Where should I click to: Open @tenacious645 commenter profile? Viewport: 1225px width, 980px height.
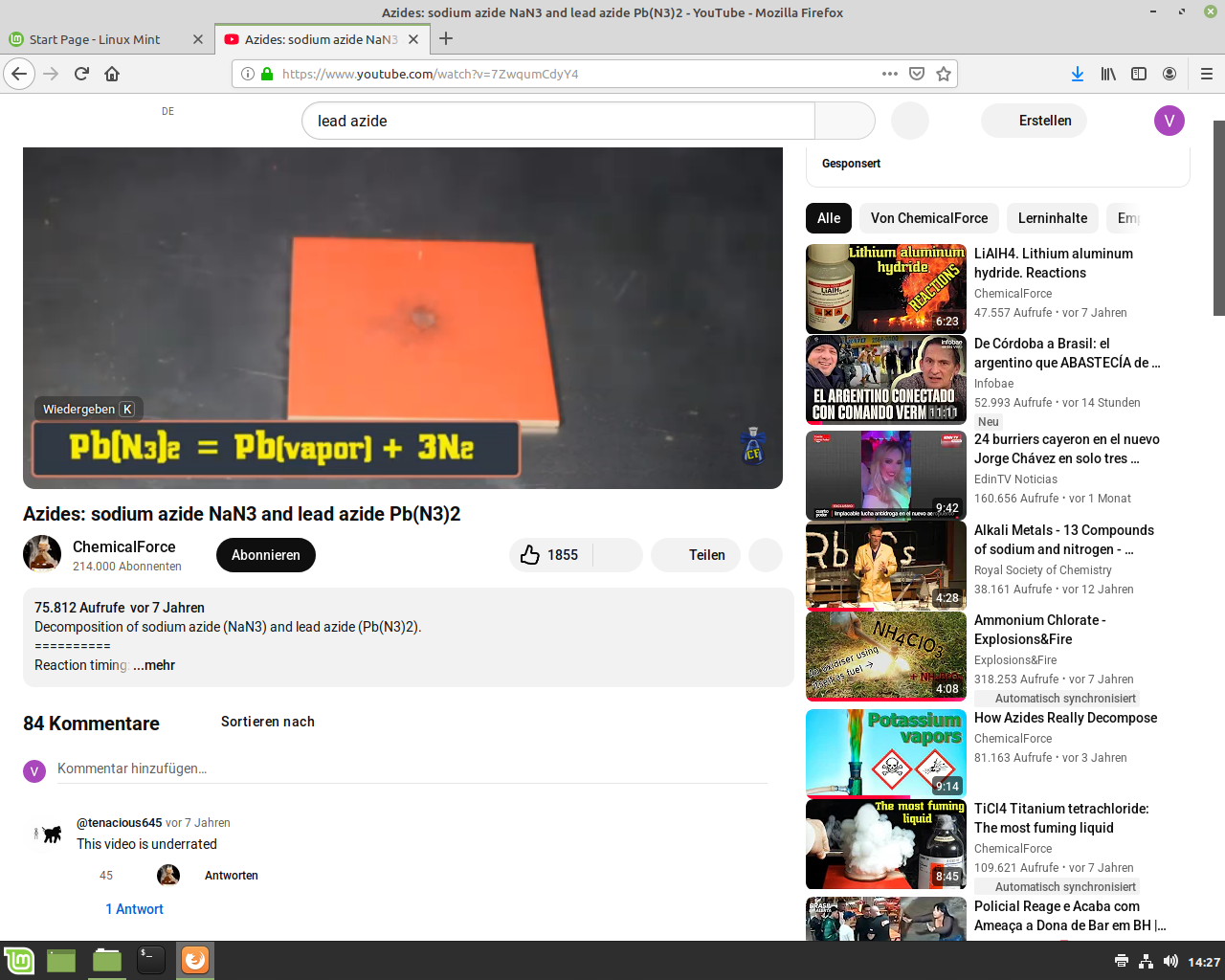(120, 823)
